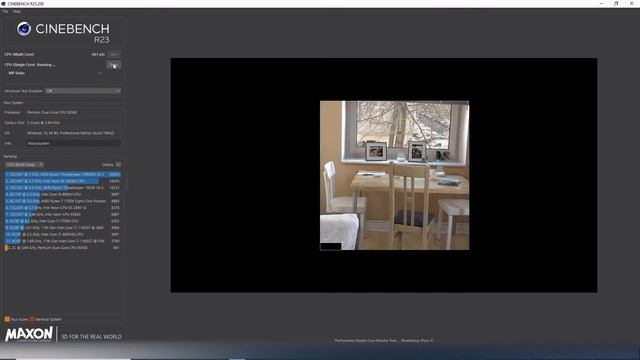Screen dimensions: 640x360
Task: Stop the running CPU (Single Core) test
Action: click(x=114, y=65)
